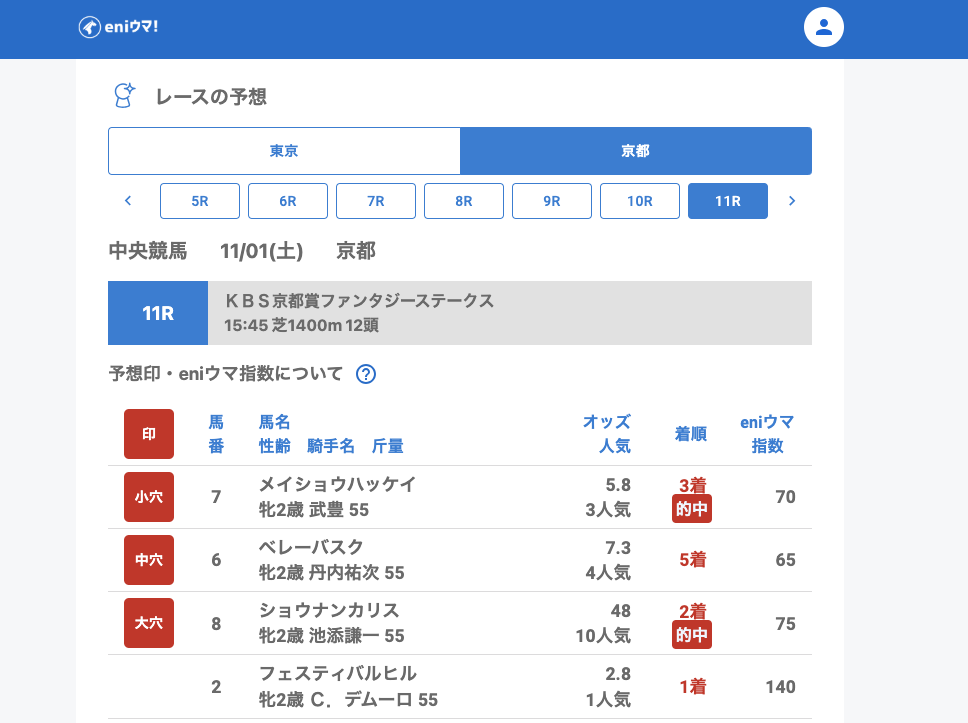Click the active 11R race button
The height and width of the screenshot is (723, 968).
tap(728, 201)
